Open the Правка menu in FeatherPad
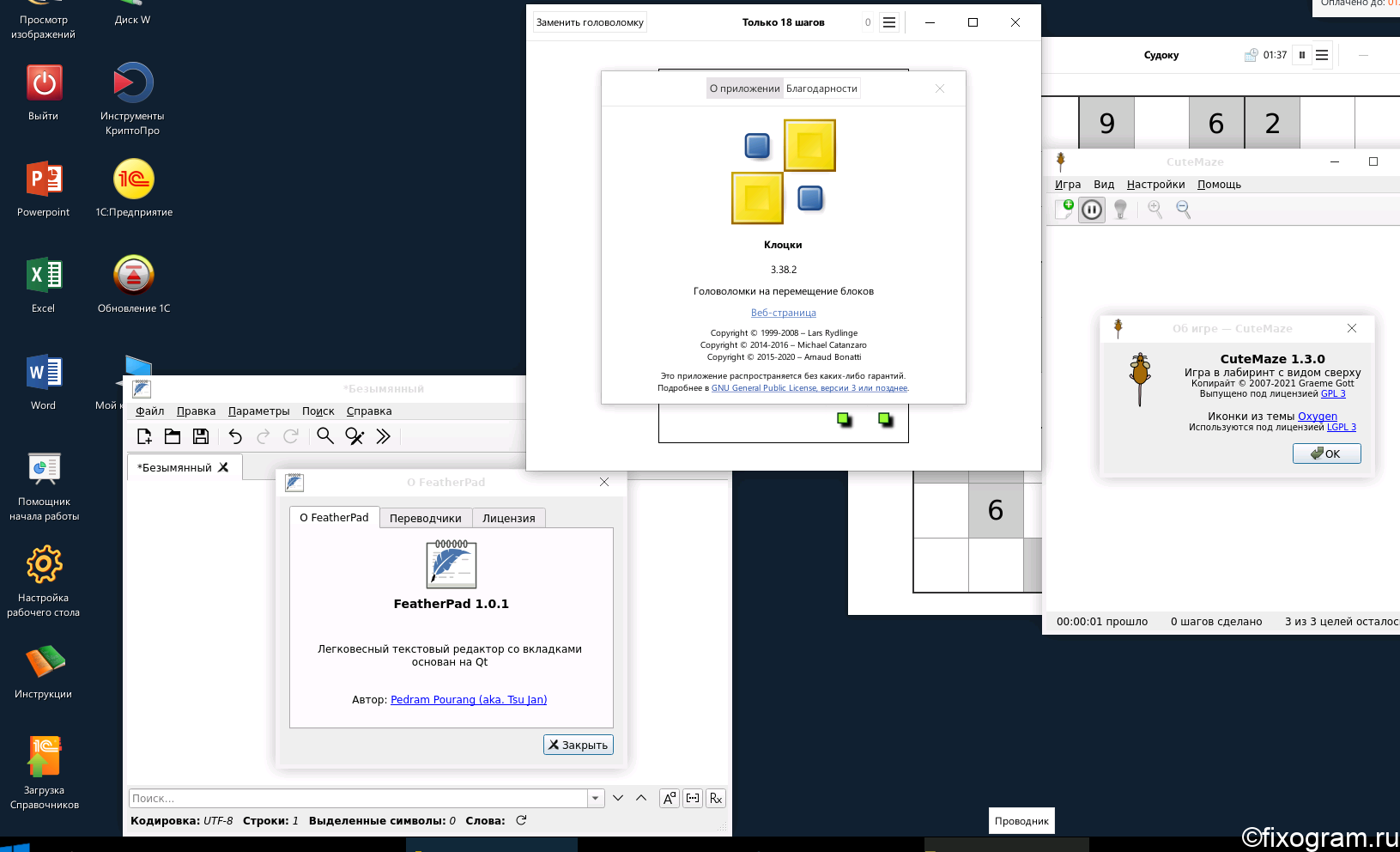Screen dimensions: 1400x852 coord(196,411)
